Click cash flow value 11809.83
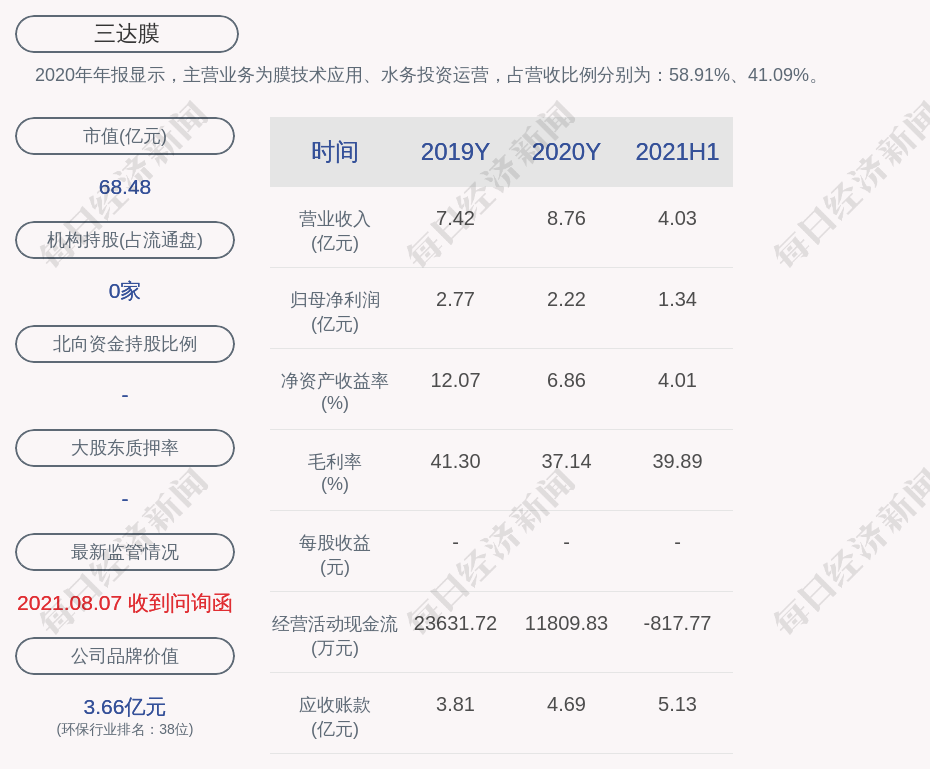Viewport: 930px width, 769px height. 566,623
